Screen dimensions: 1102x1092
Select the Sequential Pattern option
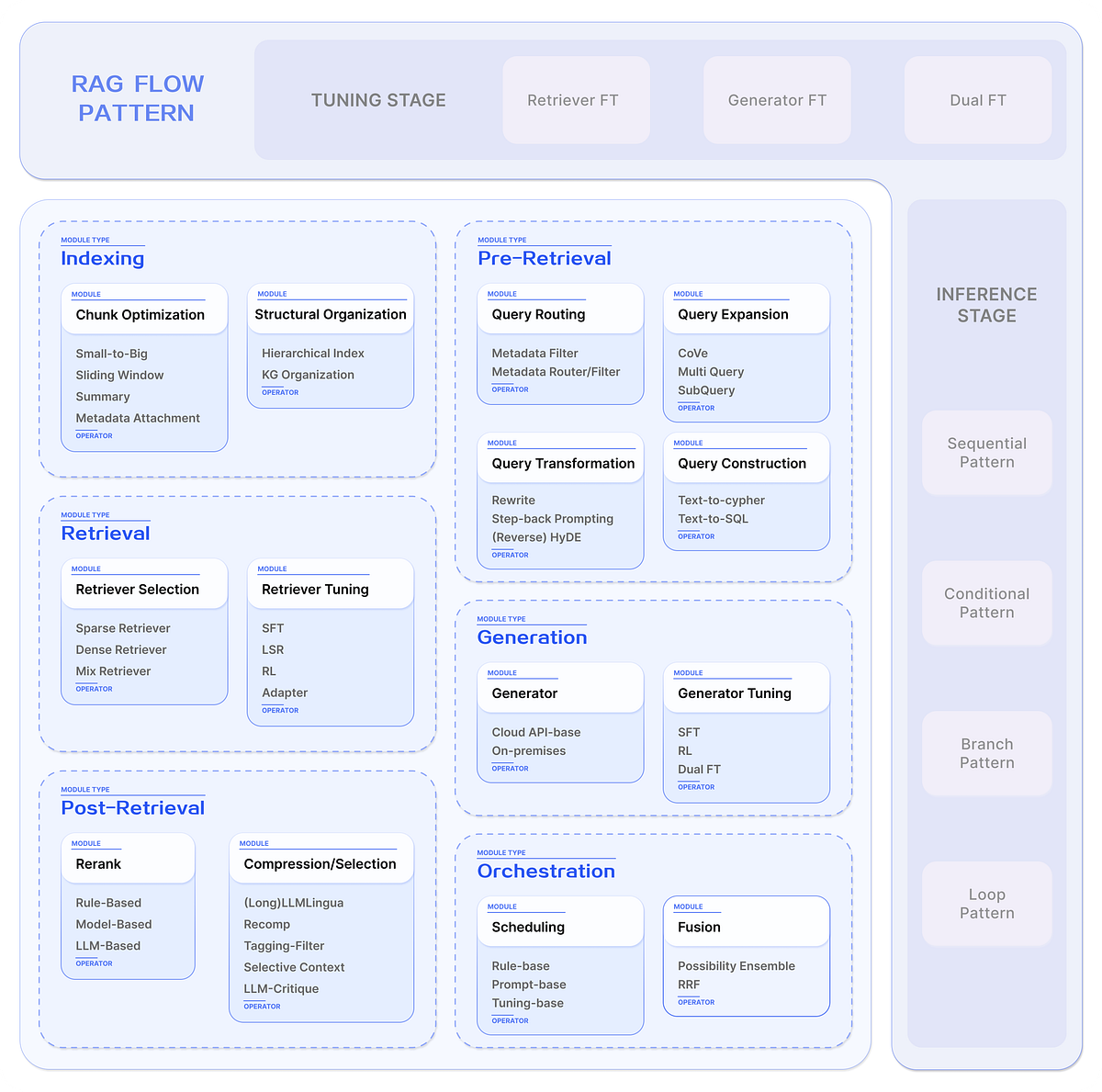[x=986, y=452]
